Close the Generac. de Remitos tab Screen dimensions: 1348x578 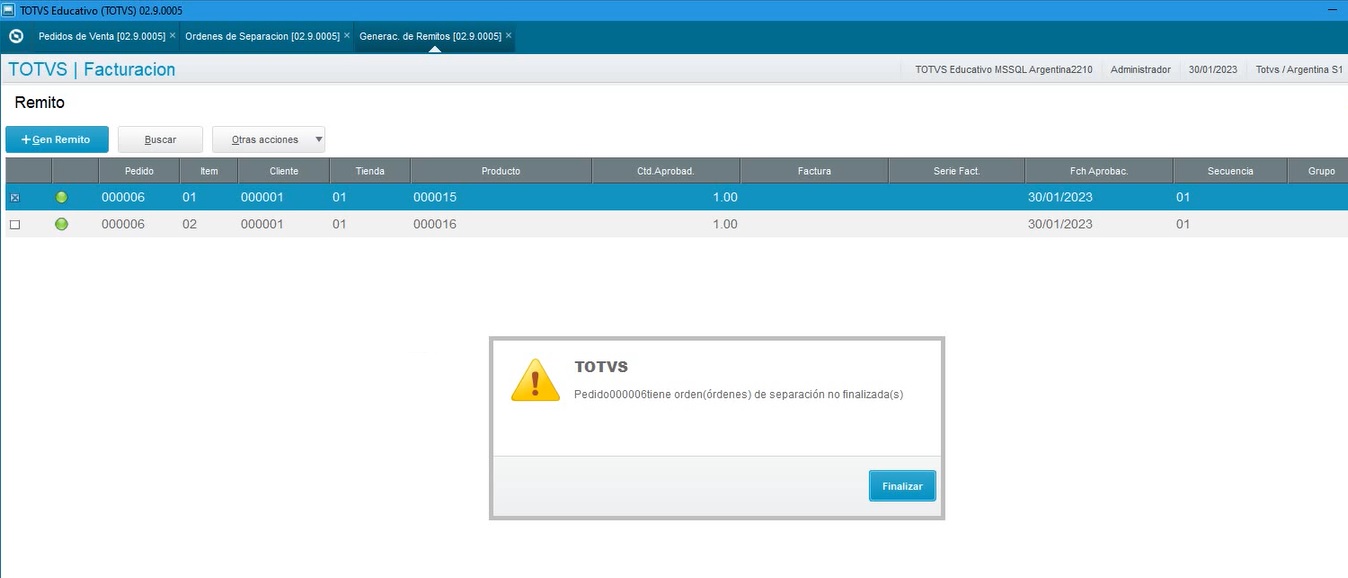(x=508, y=35)
